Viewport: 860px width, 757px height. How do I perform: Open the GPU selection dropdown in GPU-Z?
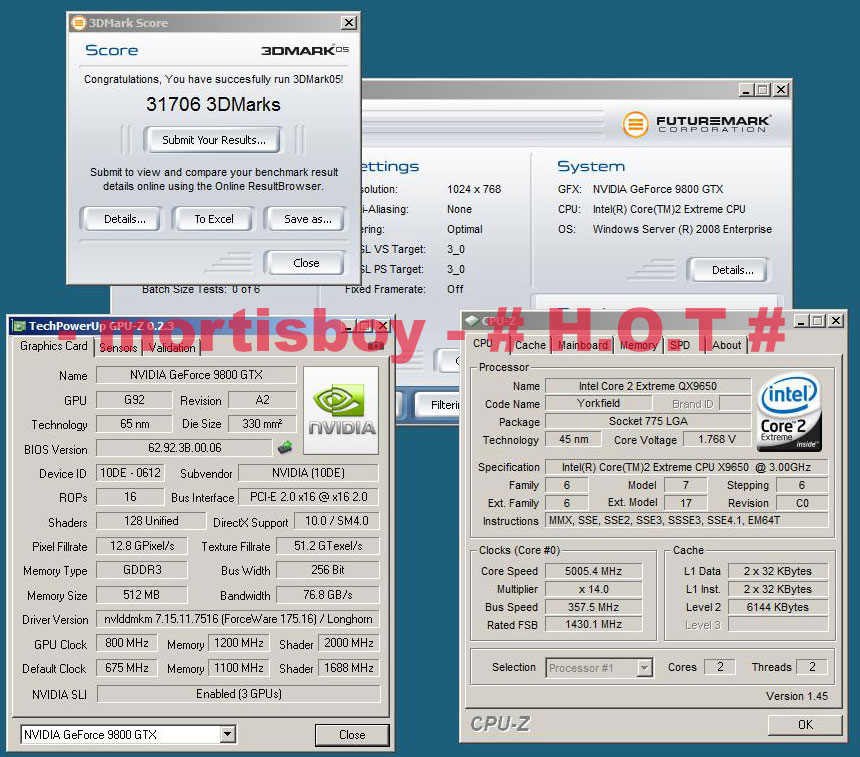click(228, 734)
